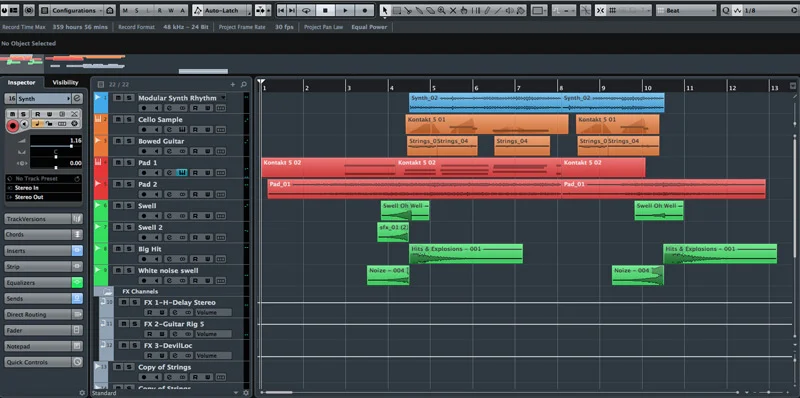Deactivate all Mute states M button

pyautogui.click(x=125, y=10)
